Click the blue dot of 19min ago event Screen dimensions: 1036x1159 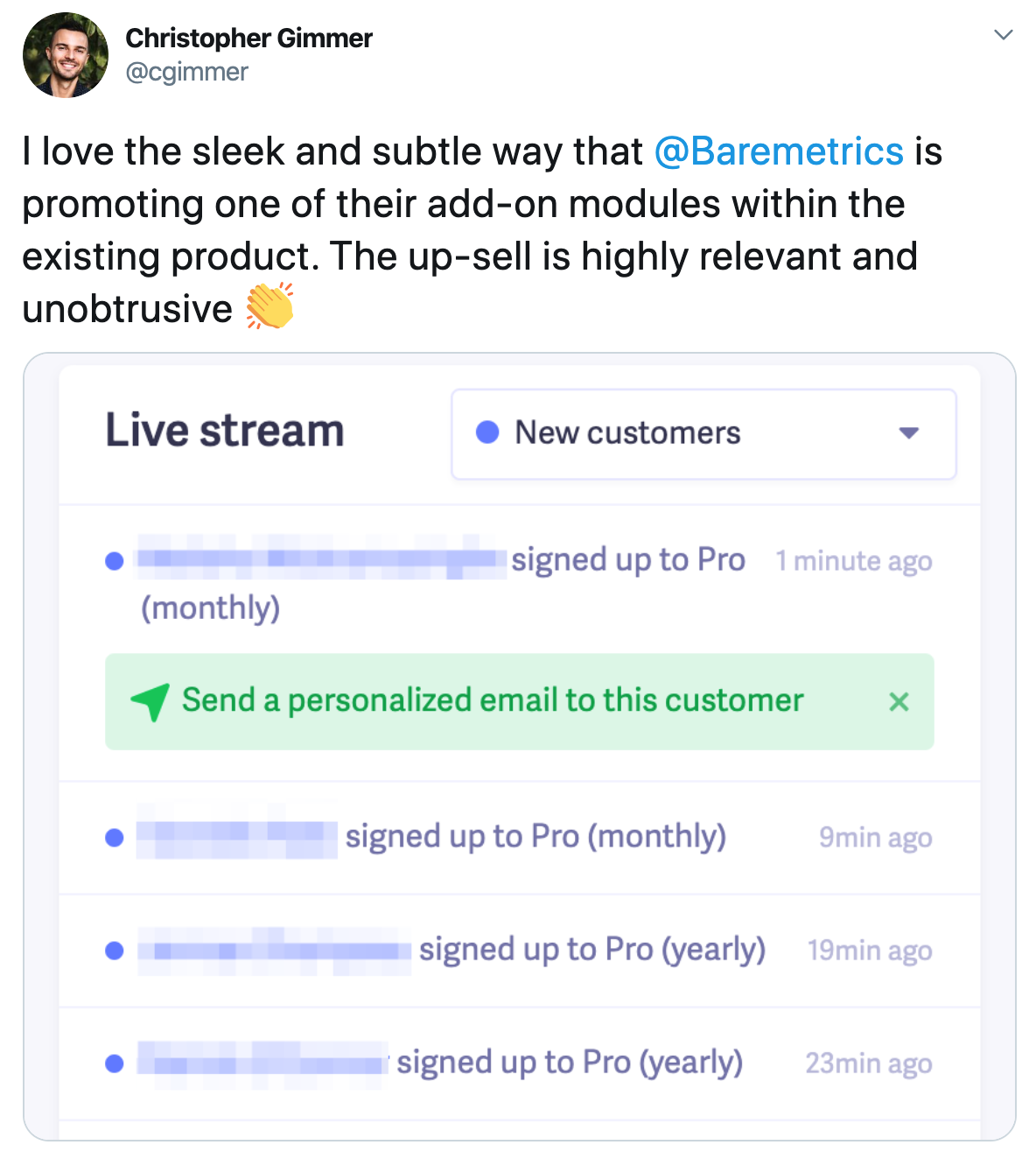pyautogui.click(x=115, y=951)
